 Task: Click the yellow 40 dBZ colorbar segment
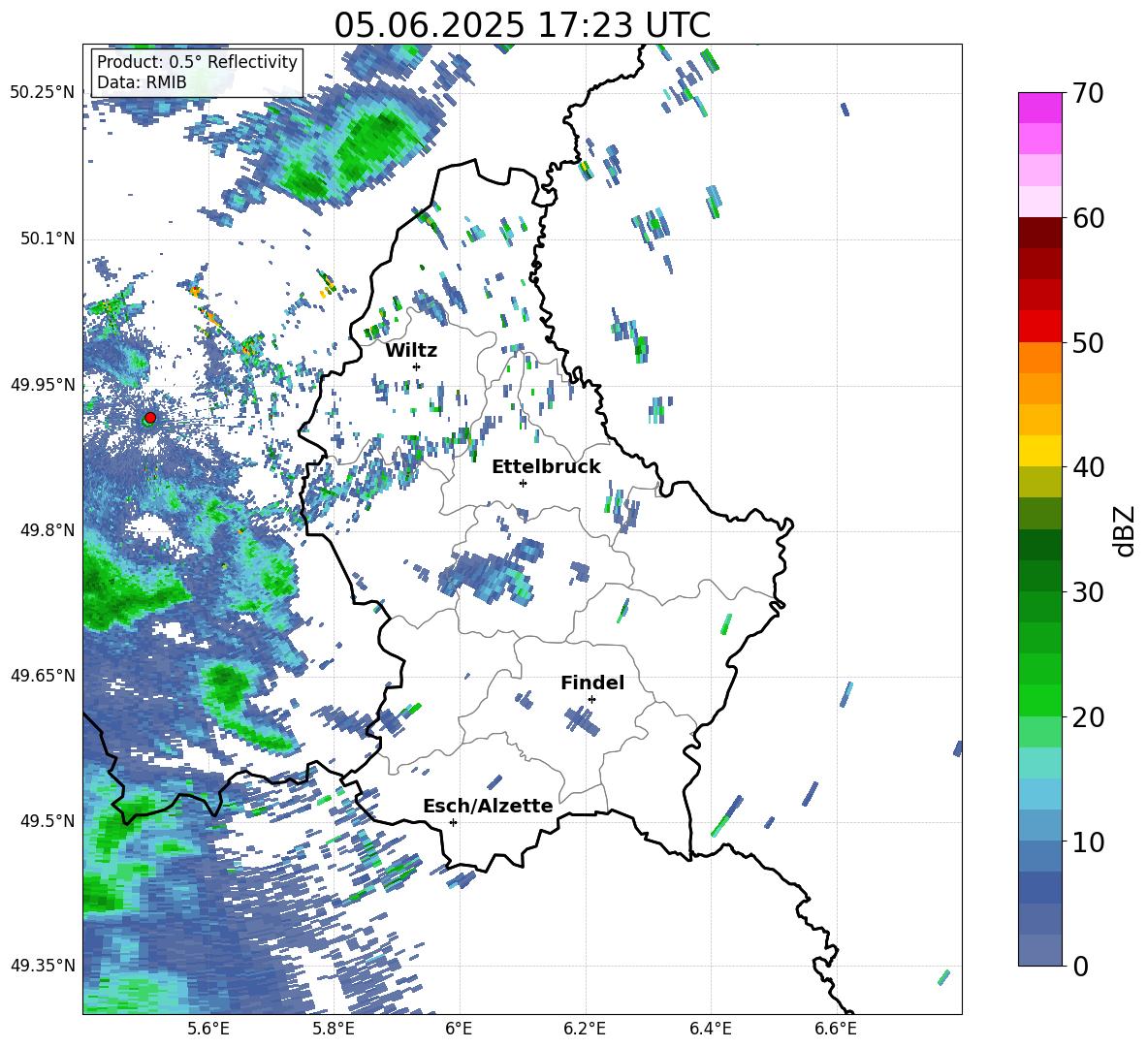[1039, 451]
